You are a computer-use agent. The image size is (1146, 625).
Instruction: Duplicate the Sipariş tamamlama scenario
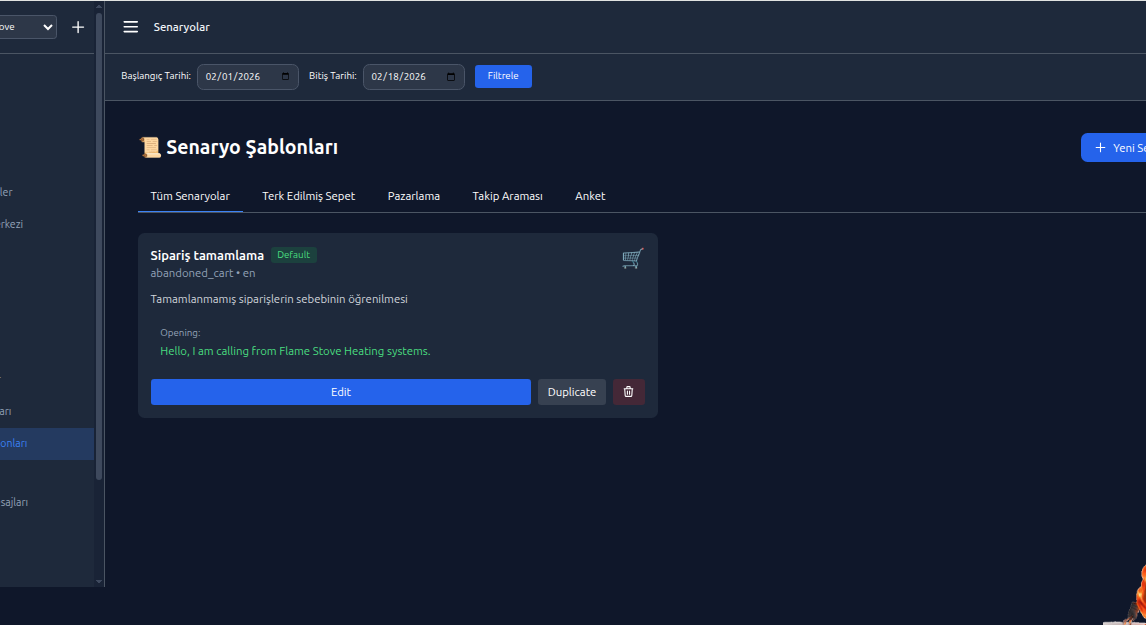571,391
